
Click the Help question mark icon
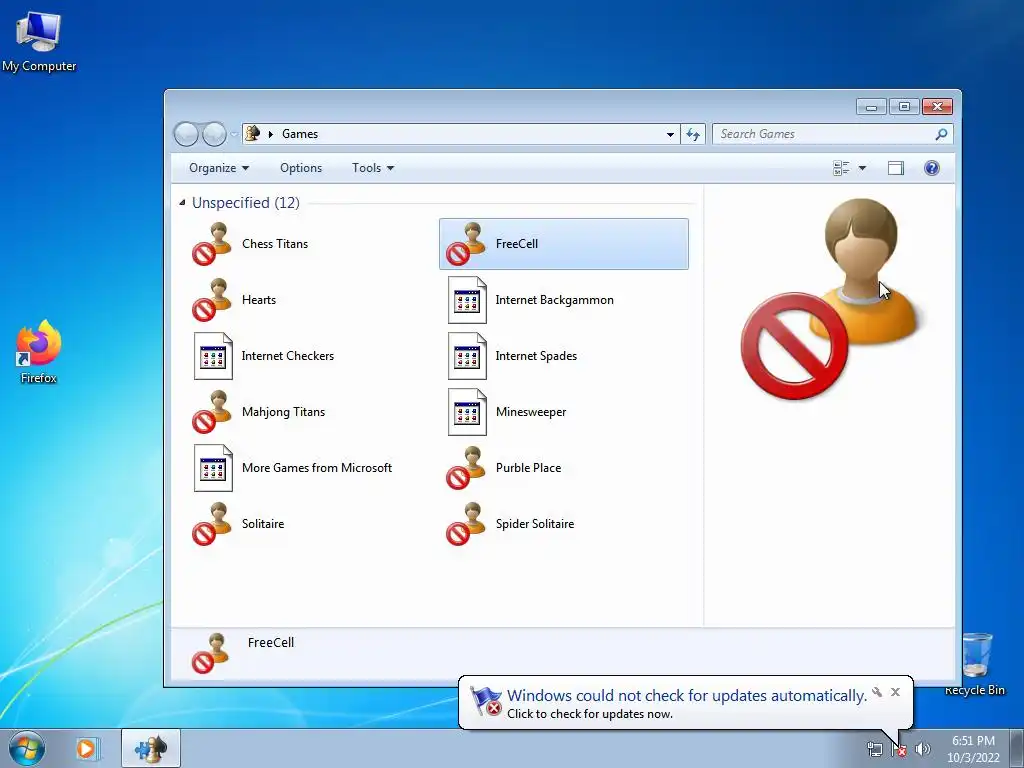[932, 168]
